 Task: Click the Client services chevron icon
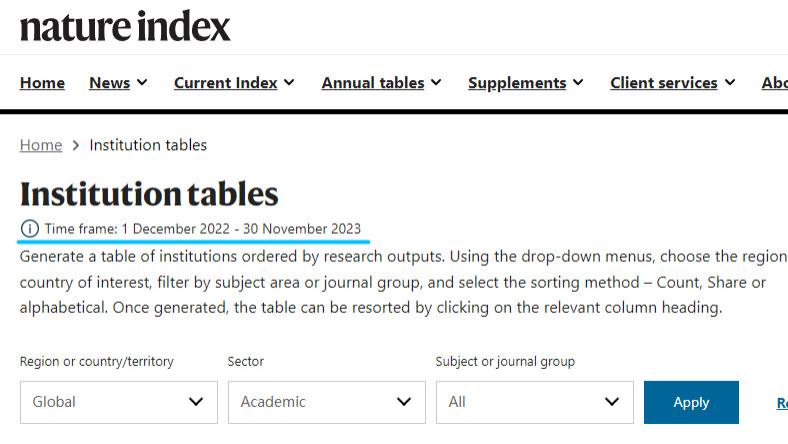730,82
